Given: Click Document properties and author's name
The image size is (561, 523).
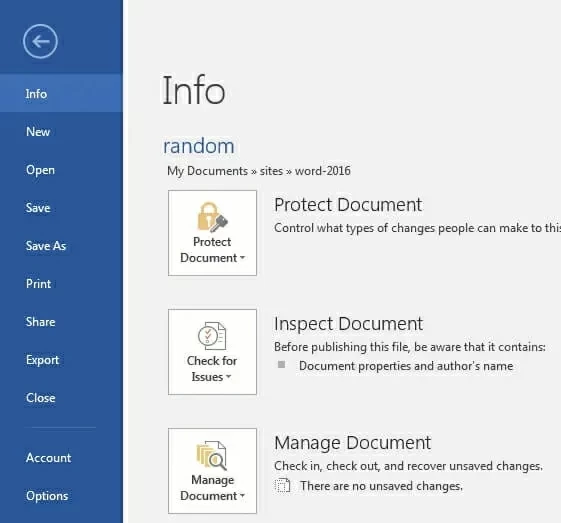Looking at the screenshot, I should 406,366.
